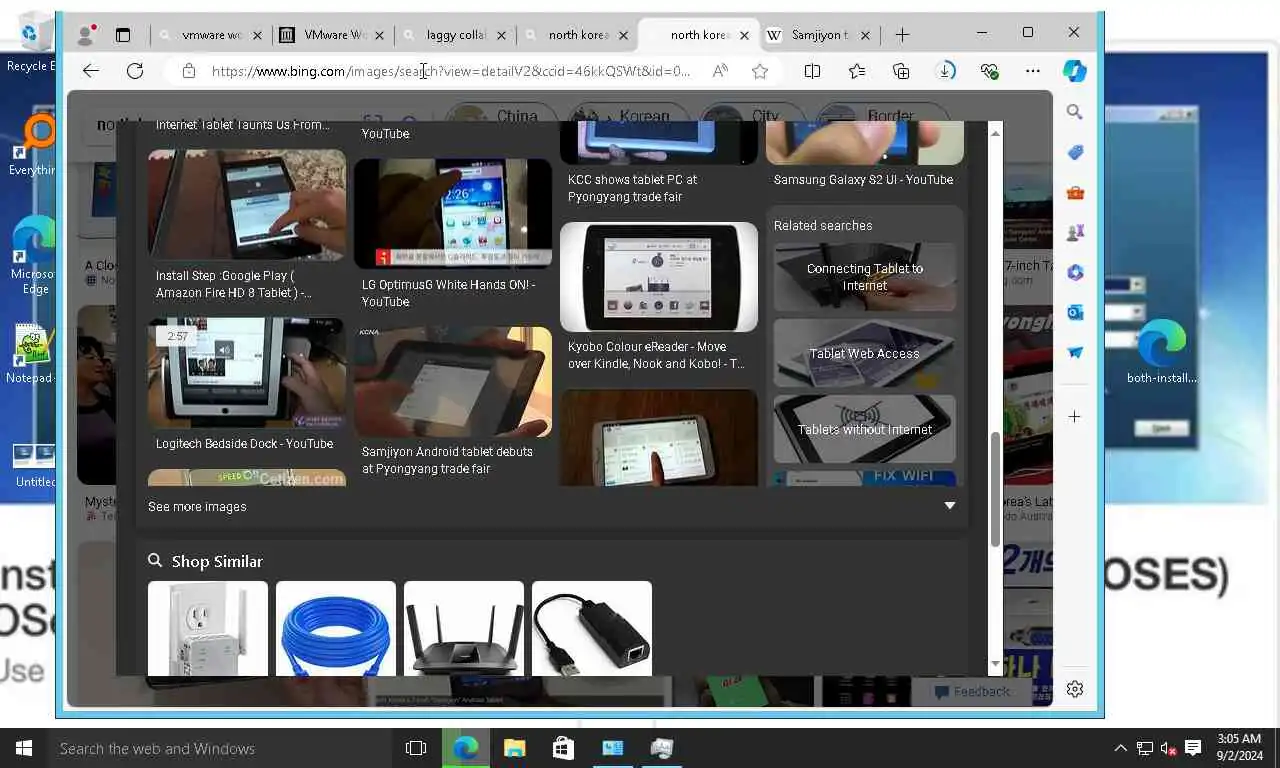Open the Favorites list icon
The width and height of the screenshot is (1280, 768).
pyautogui.click(x=857, y=71)
